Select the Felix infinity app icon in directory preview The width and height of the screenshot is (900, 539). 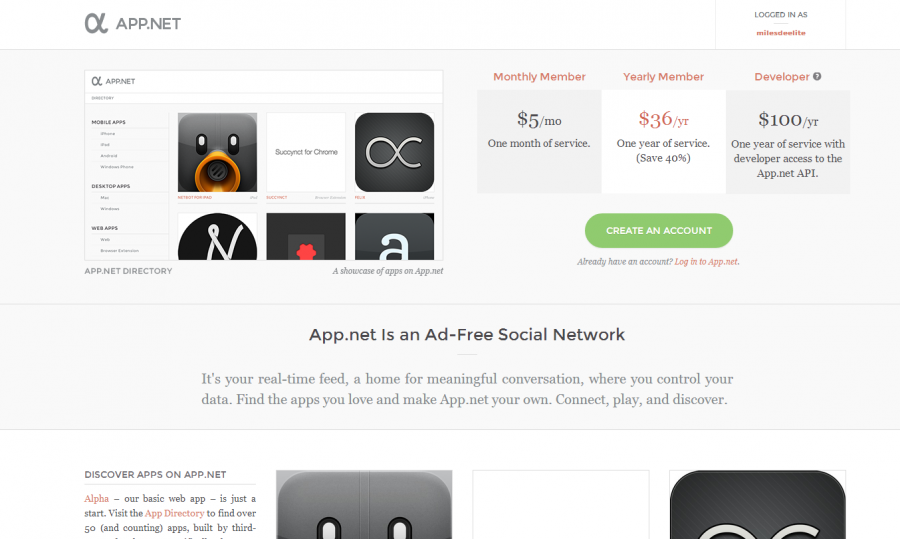(394, 152)
